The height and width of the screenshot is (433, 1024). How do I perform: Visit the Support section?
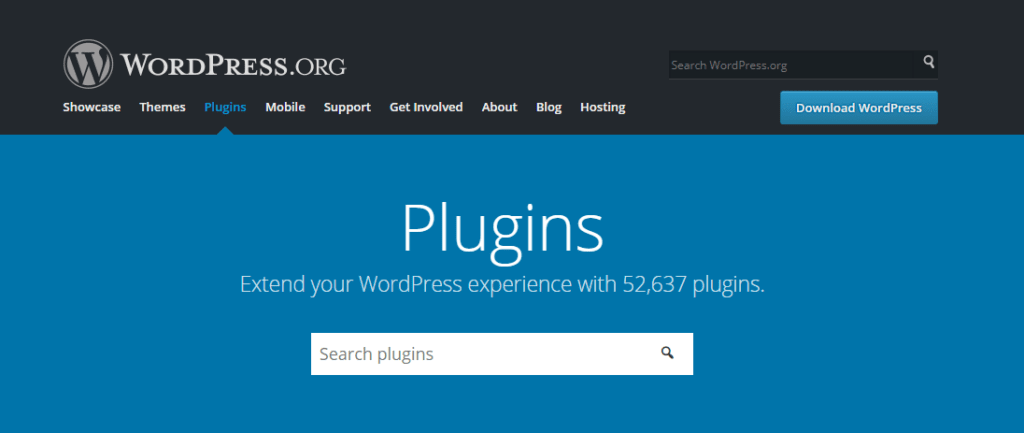[347, 107]
